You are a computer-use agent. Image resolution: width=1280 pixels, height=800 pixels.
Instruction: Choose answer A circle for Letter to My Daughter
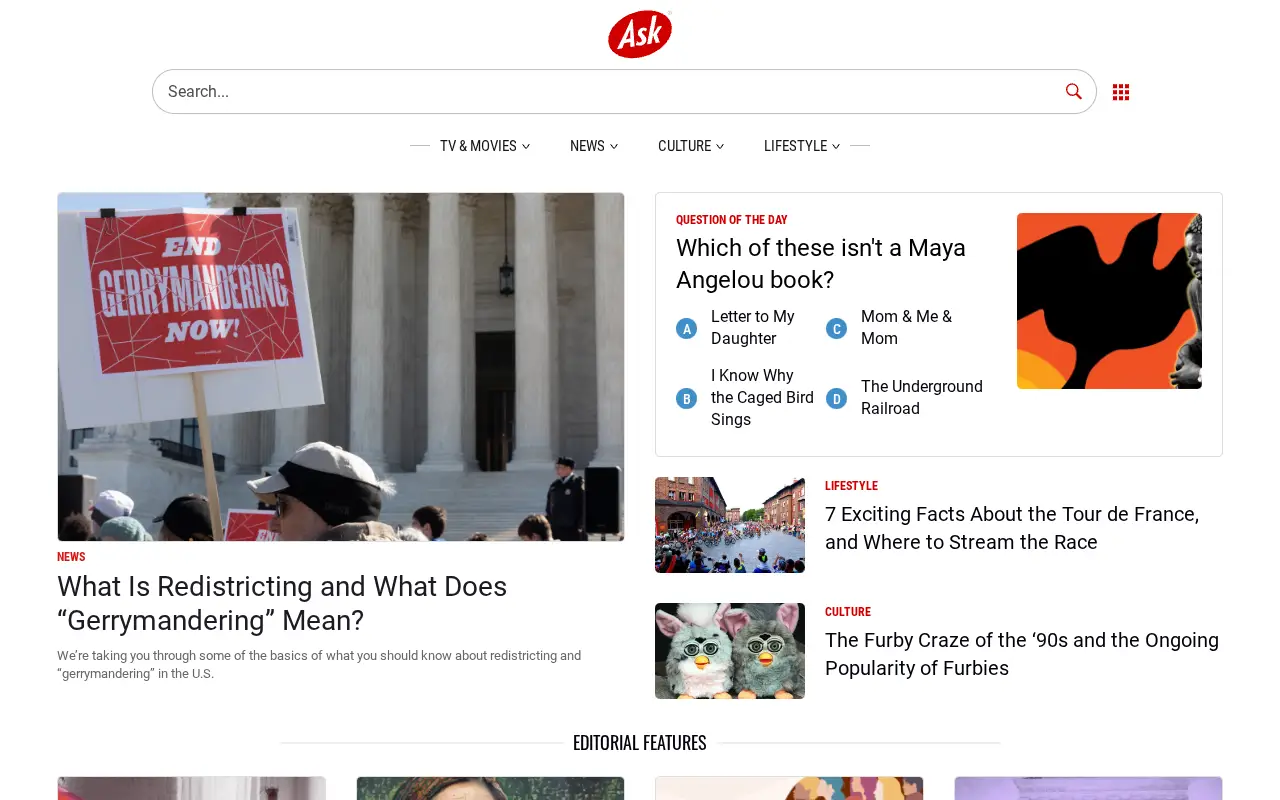tap(686, 328)
